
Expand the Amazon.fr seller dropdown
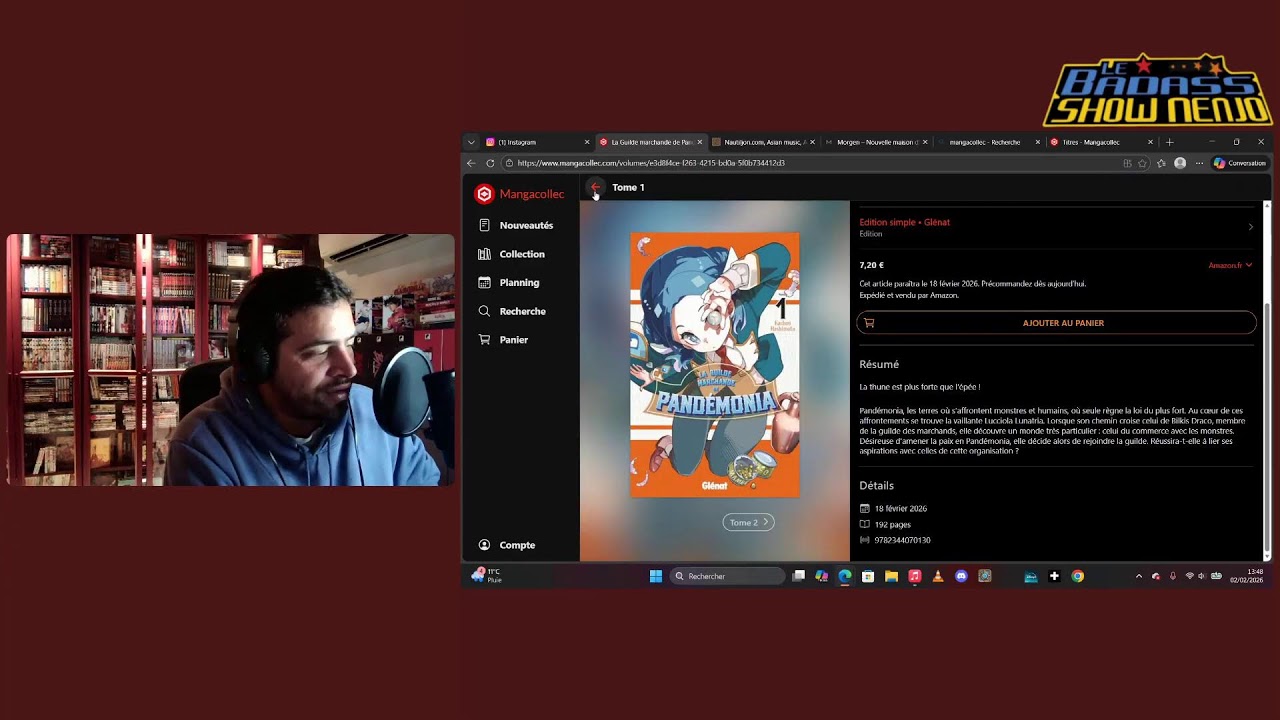click(1230, 265)
